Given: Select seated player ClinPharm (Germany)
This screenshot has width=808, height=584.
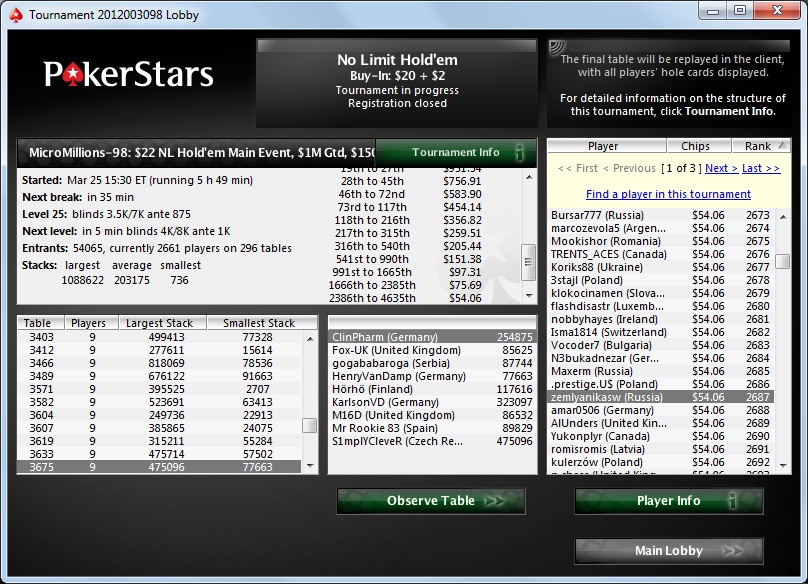Looking at the screenshot, I should pos(432,337).
